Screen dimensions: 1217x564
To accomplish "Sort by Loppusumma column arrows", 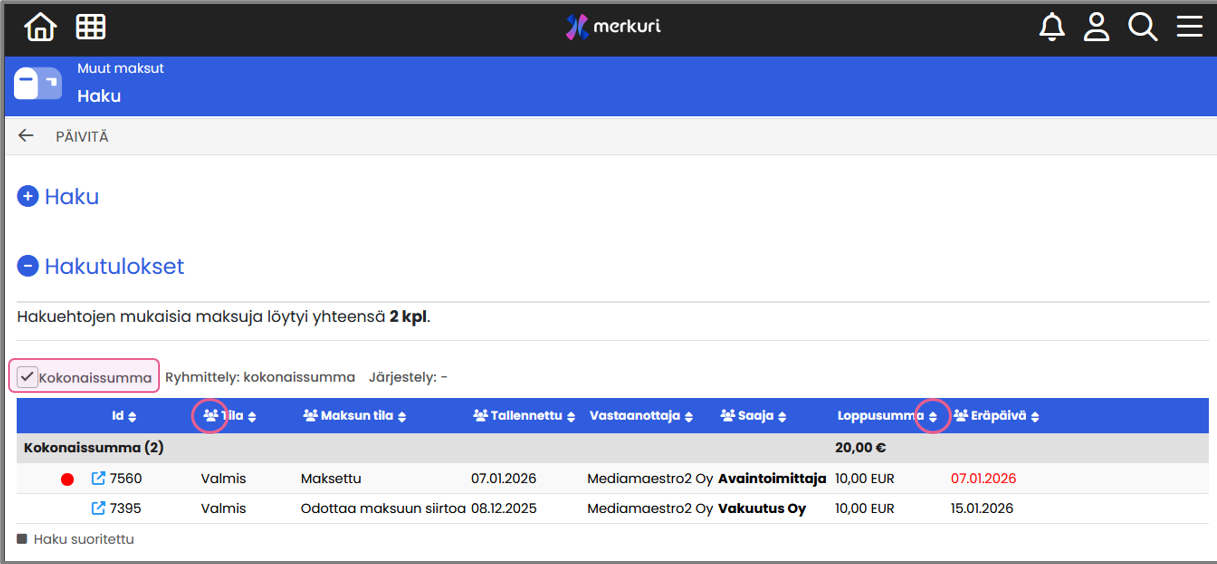I will (x=933, y=417).
